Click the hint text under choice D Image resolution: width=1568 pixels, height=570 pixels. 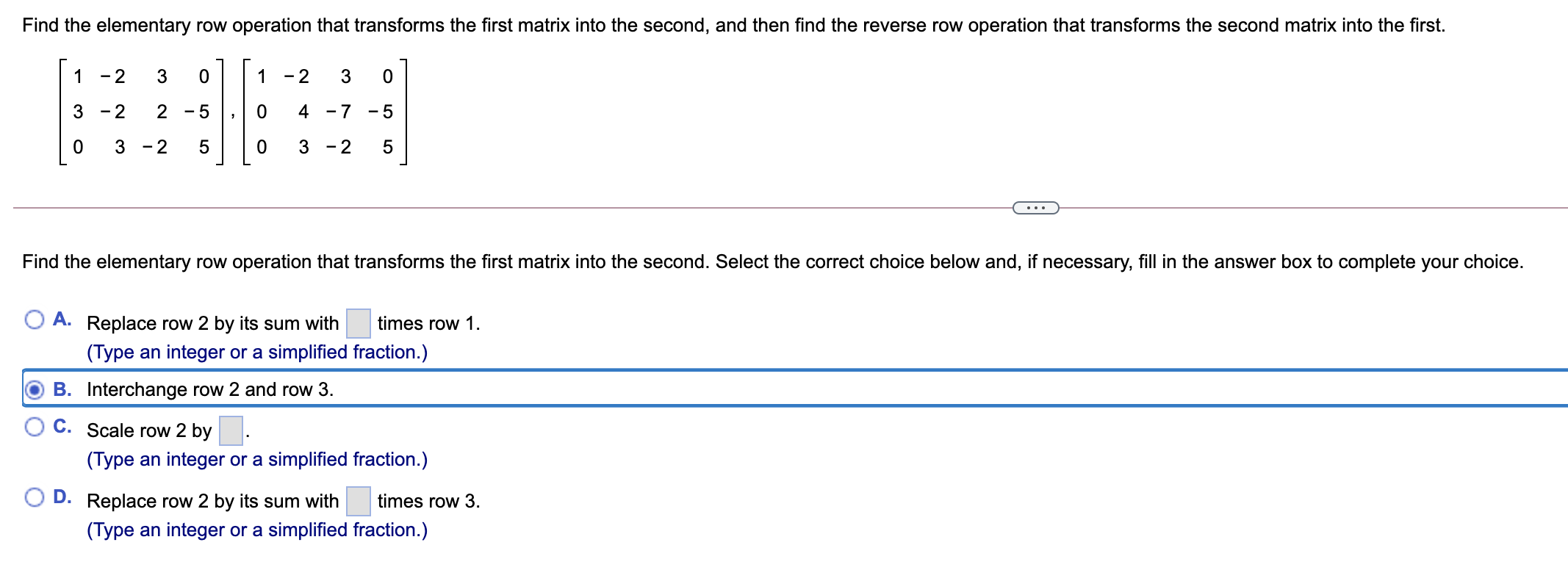(x=257, y=530)
